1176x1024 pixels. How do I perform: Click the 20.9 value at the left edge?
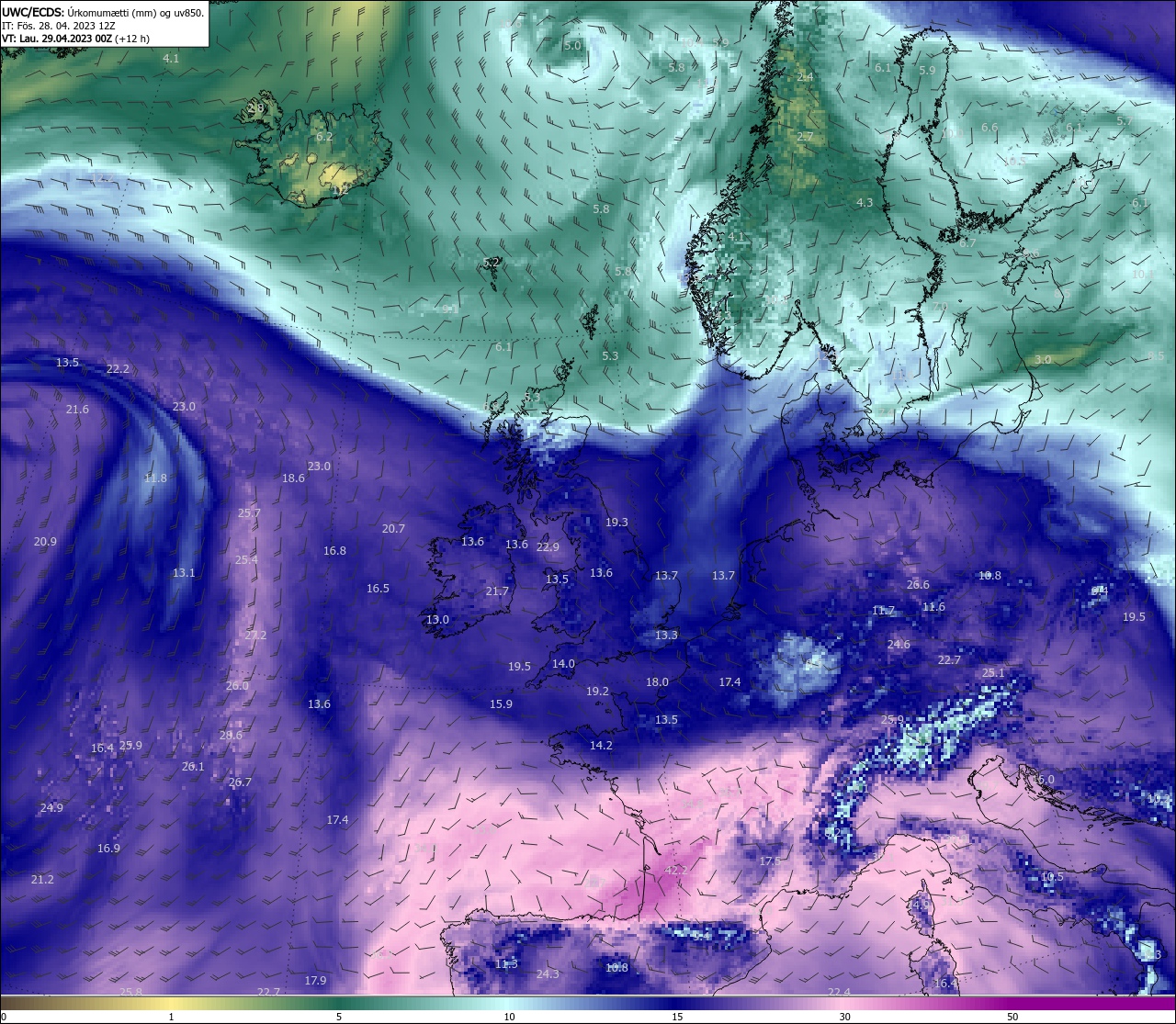coord(45,541)
